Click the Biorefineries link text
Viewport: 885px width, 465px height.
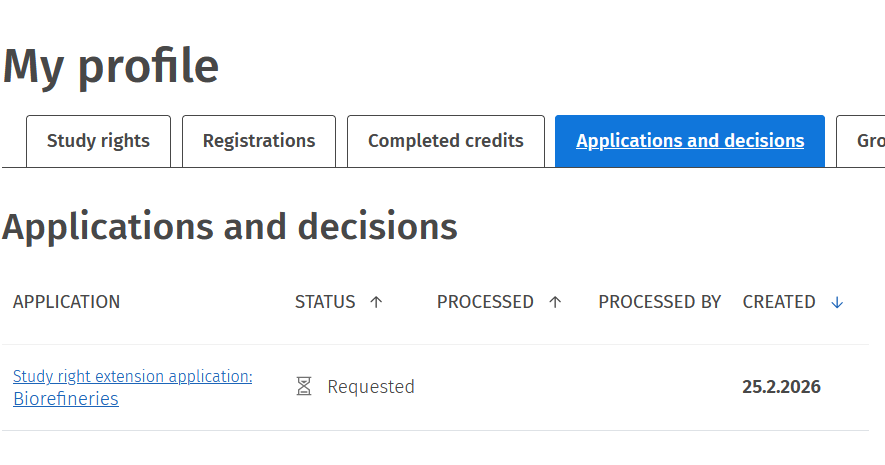point(66,399)
